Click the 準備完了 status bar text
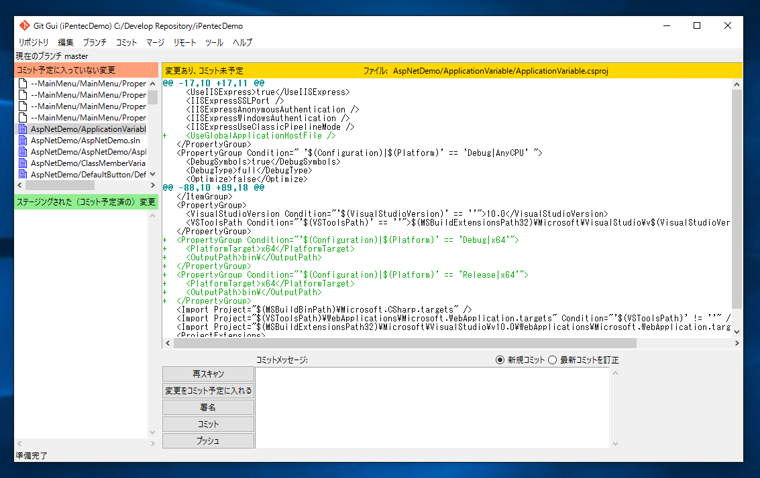Screen dimensions: 760x478 (x=32, y=456)
